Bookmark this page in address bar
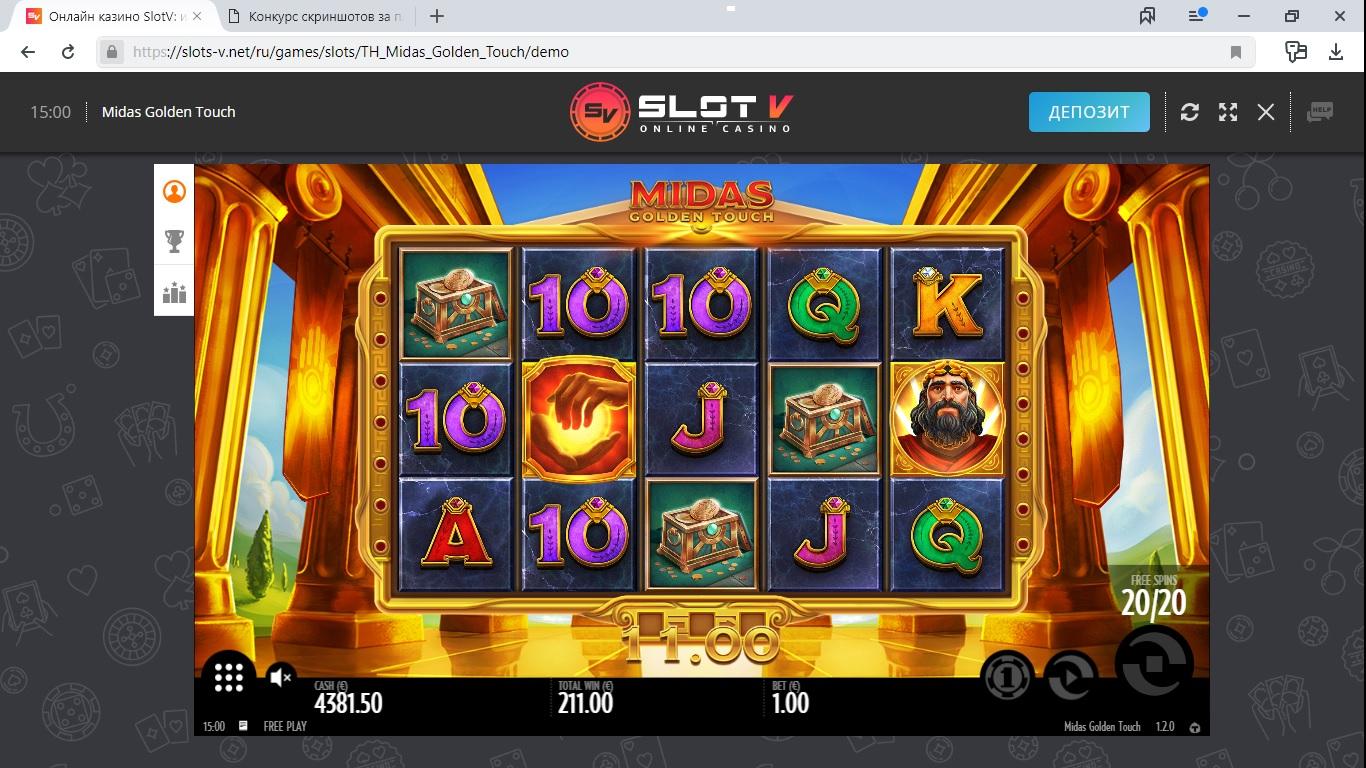This screenshot has height=768, width=1366. point(1236,52)
